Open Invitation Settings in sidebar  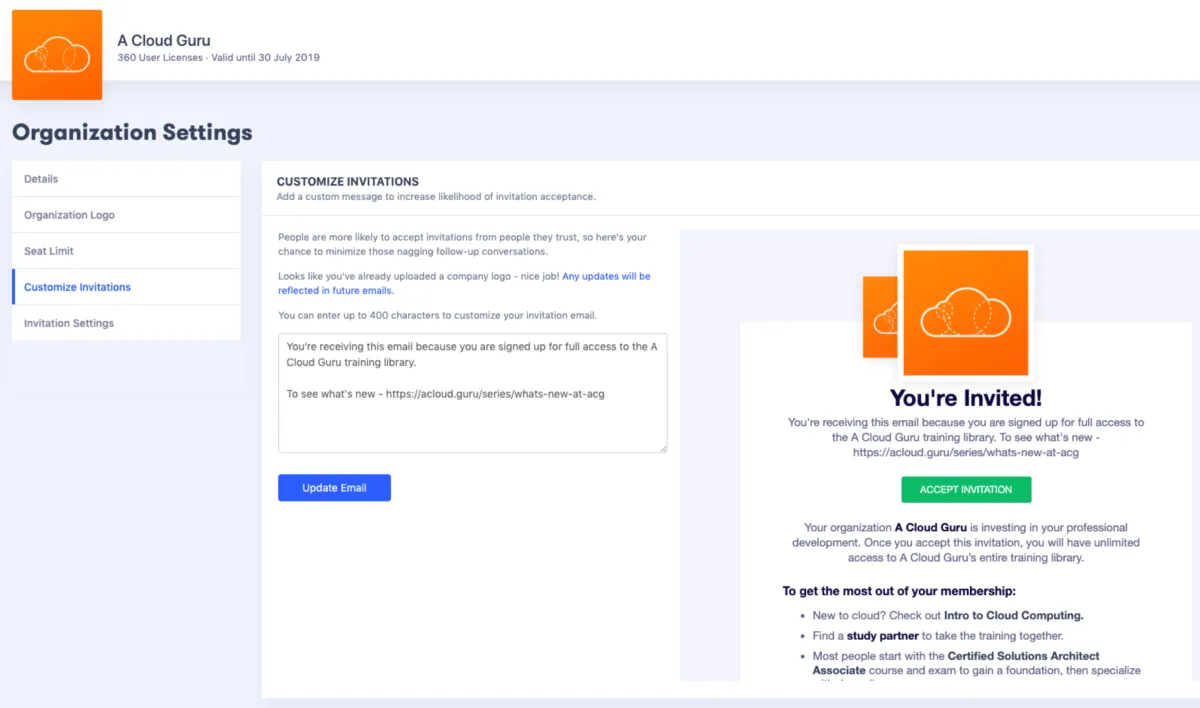[126, 323]
